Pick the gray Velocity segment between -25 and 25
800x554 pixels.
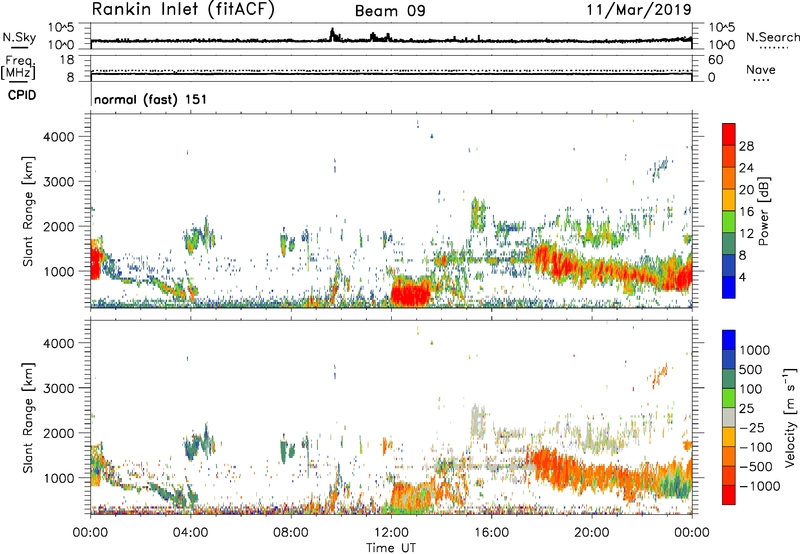click(729, 417)
